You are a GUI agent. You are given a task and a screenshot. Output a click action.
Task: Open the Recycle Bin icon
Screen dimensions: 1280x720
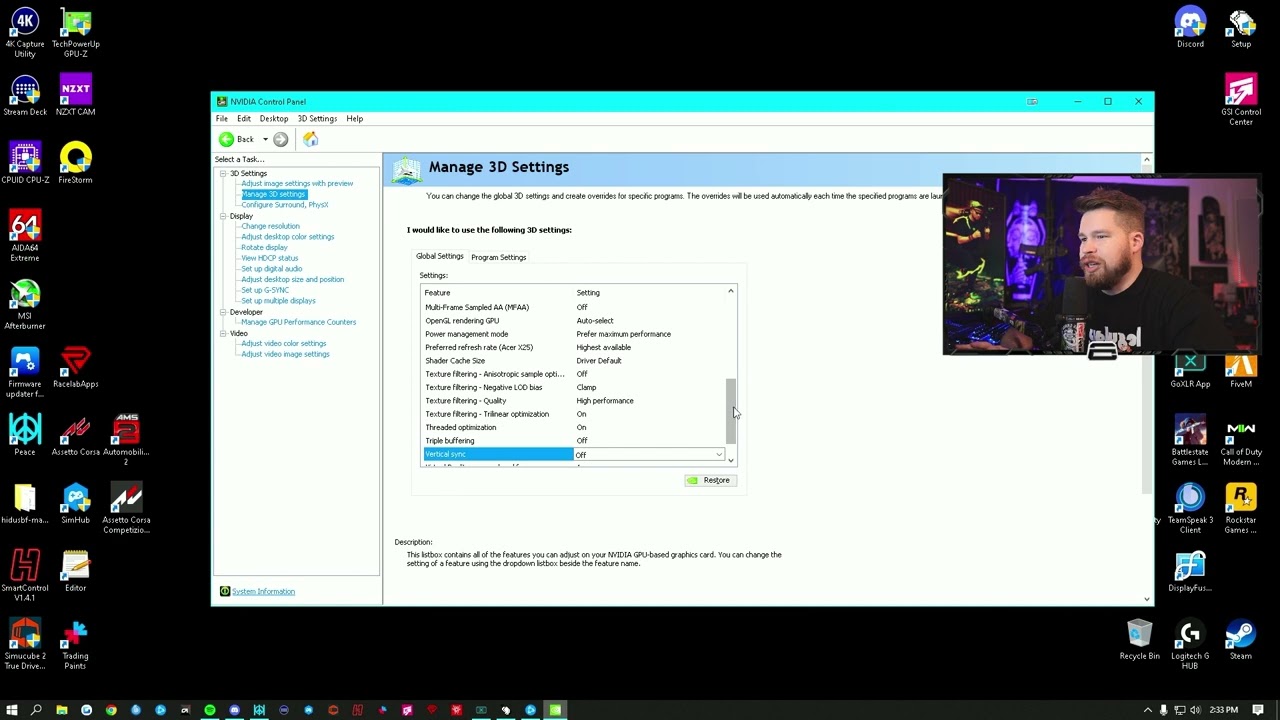(1140, 641)
